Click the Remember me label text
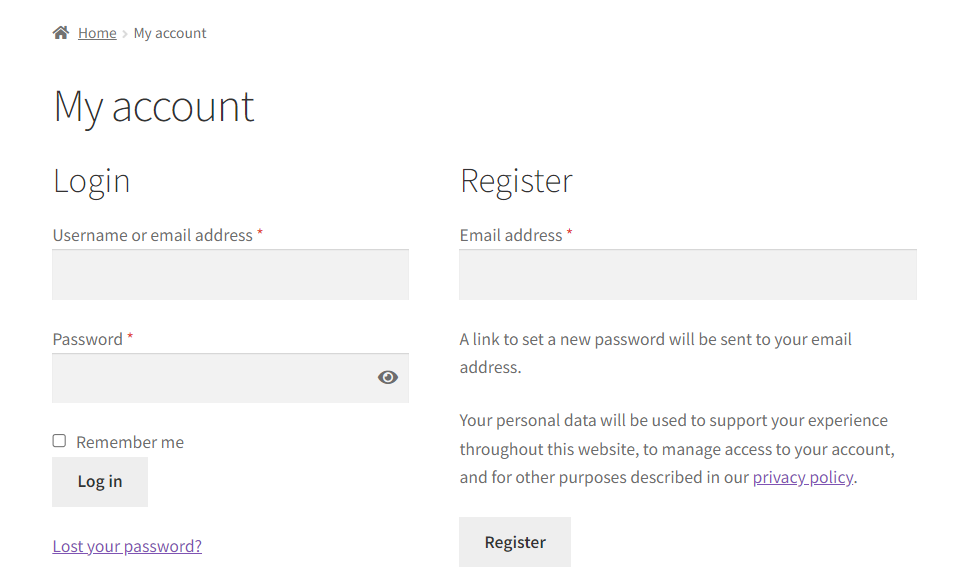Screen dimensions: 954x583 click(130, 442)
